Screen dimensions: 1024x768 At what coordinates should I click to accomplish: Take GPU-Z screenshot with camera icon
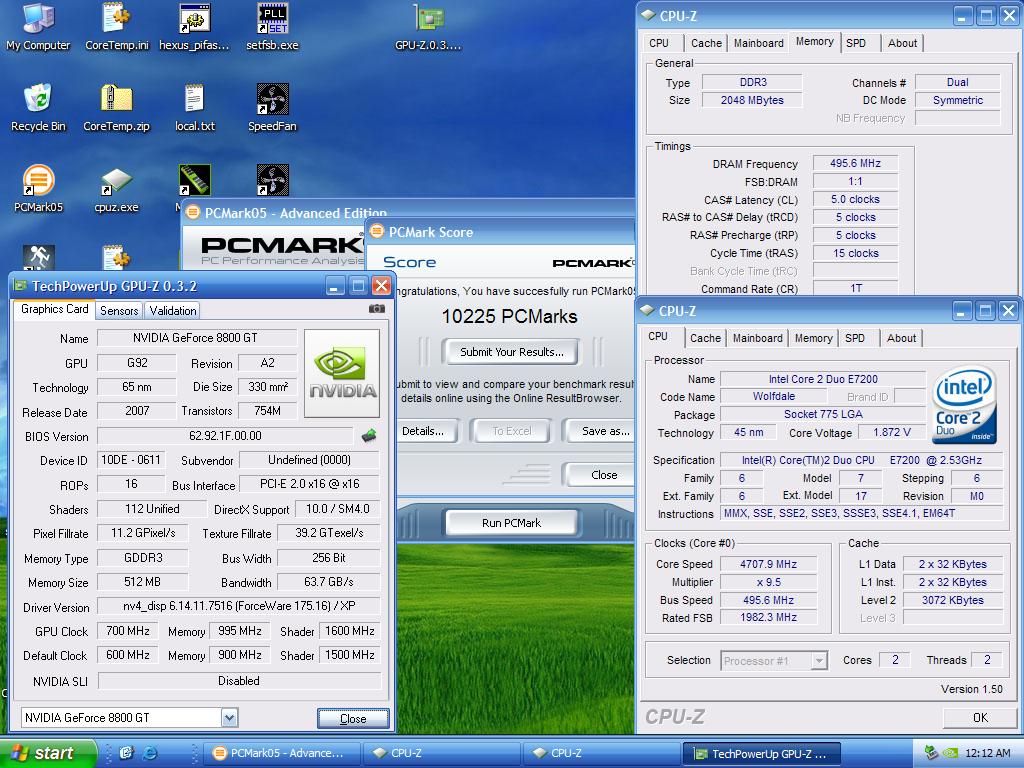pos(377,309)
